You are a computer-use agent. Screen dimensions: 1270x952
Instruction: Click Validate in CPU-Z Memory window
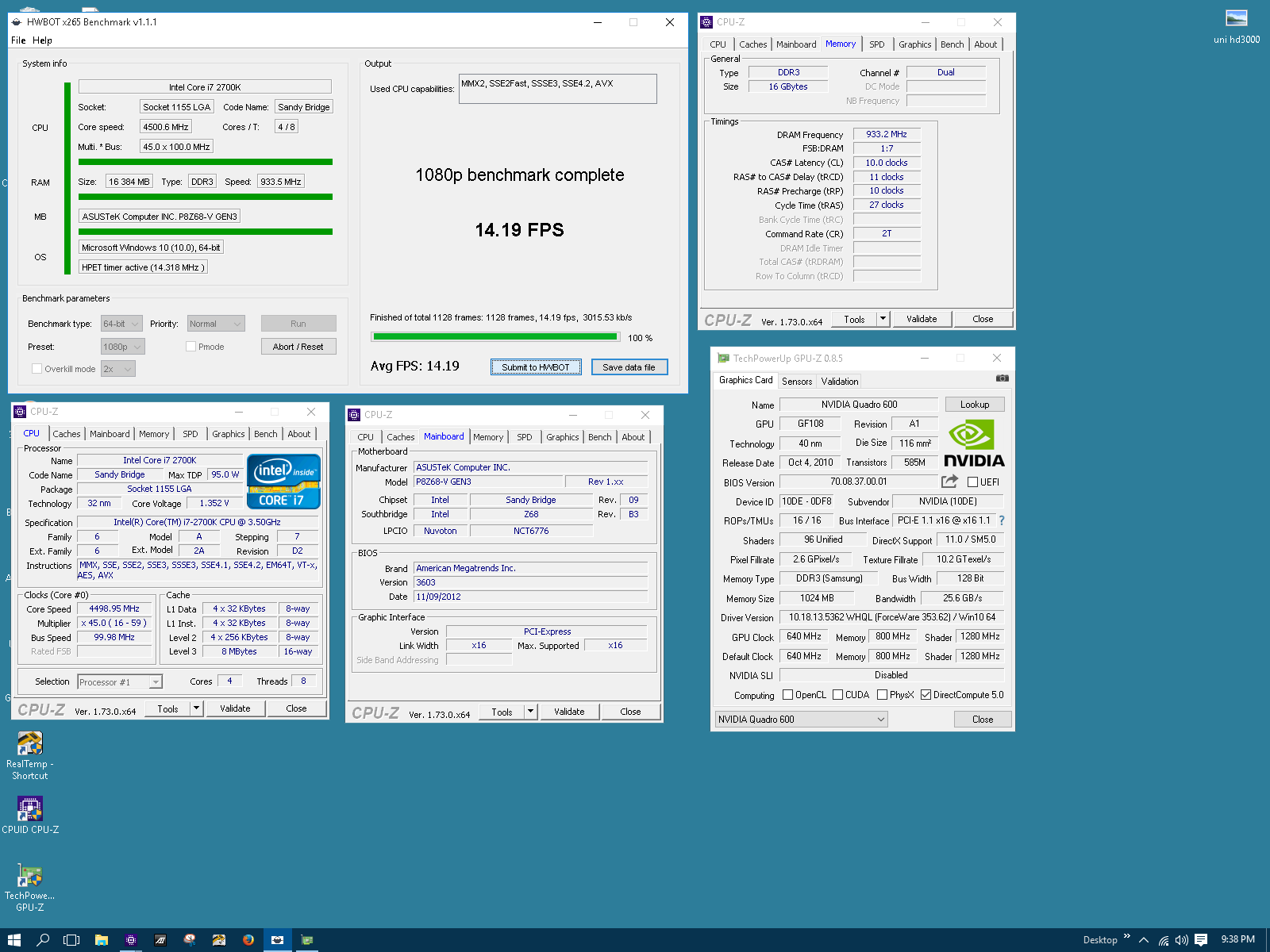click(922, 319)
